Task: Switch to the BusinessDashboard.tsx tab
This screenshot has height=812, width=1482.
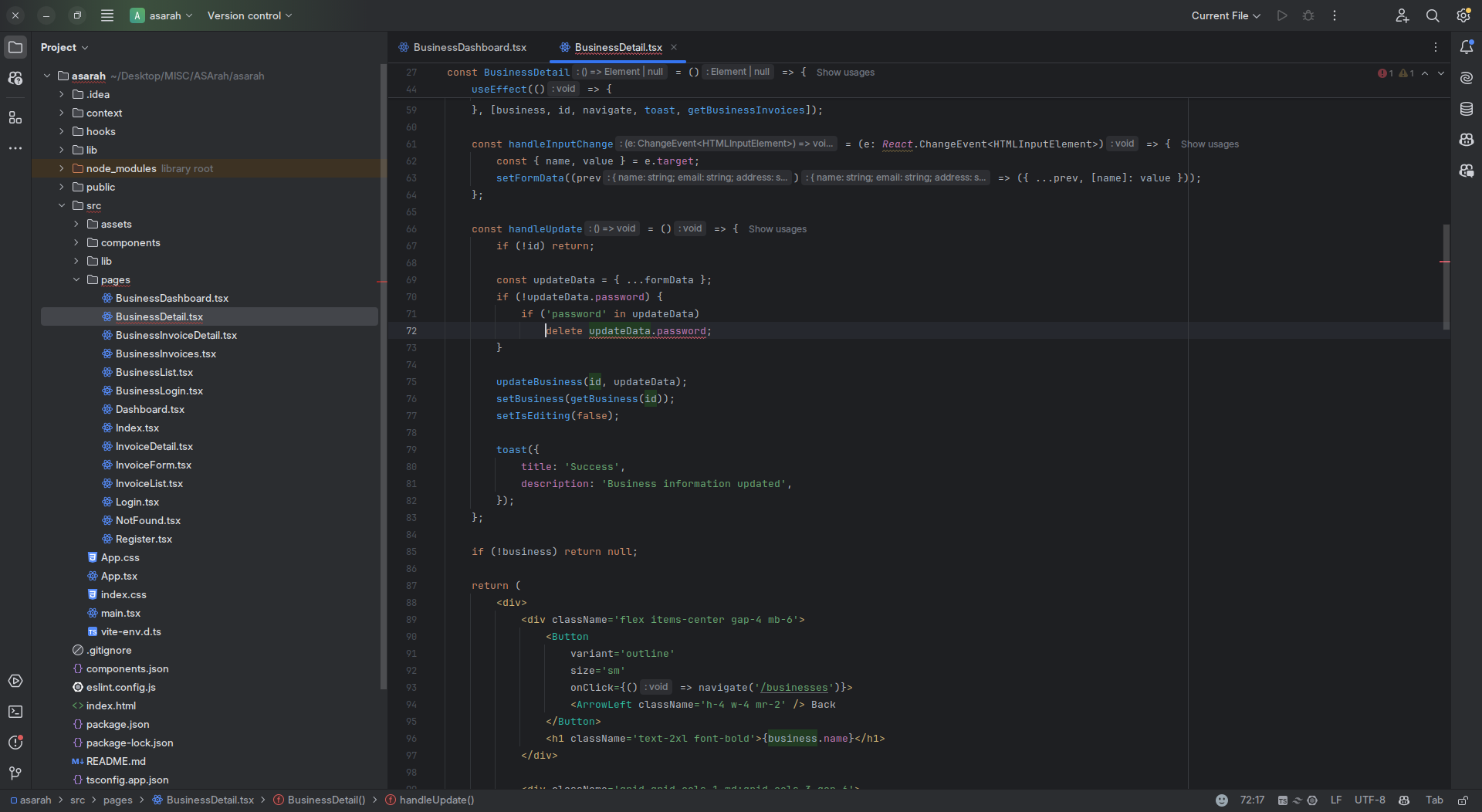Action: point(469,47)
